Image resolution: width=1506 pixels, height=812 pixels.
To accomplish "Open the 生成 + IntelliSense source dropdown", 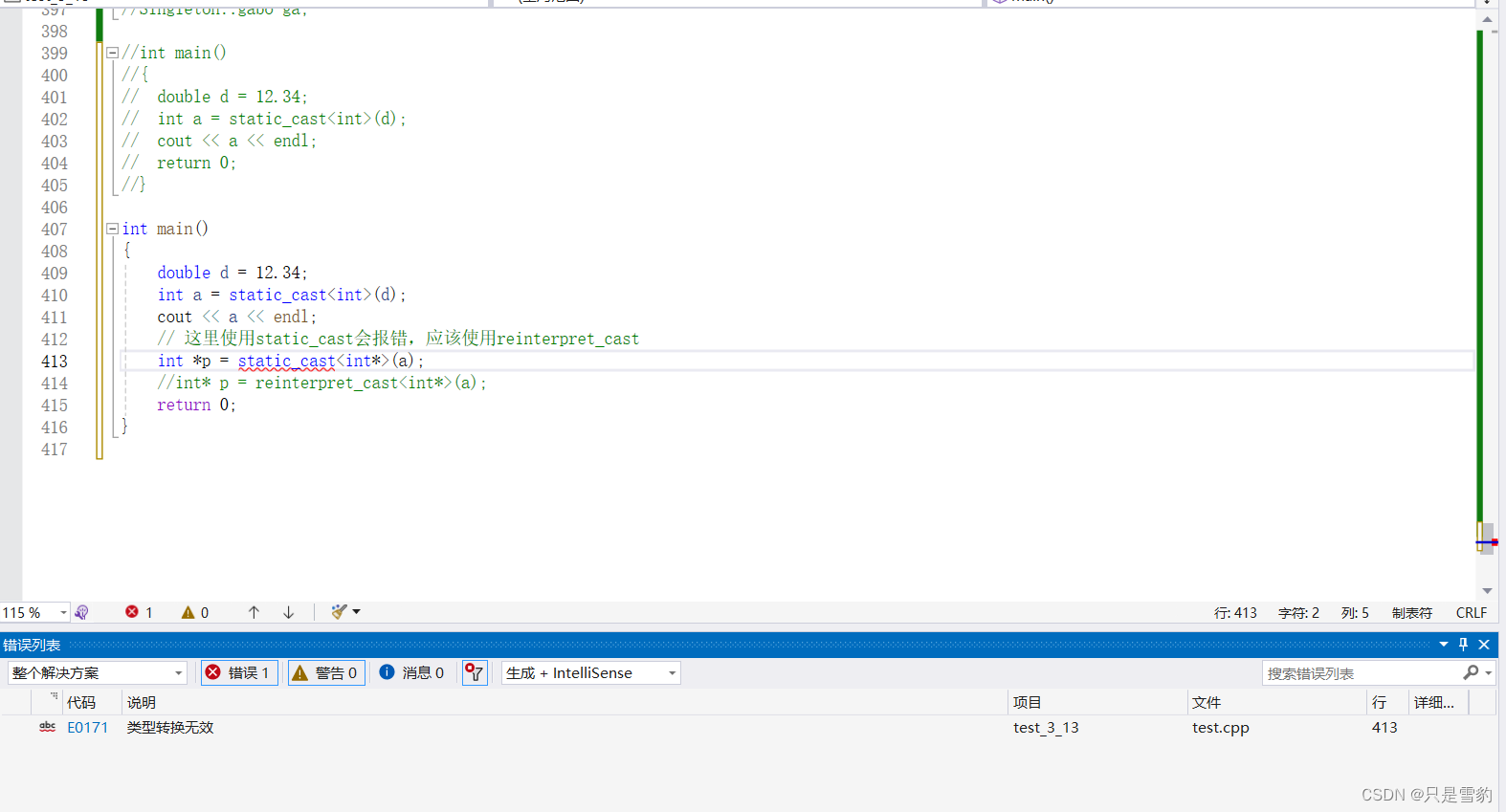I will 591,673.
